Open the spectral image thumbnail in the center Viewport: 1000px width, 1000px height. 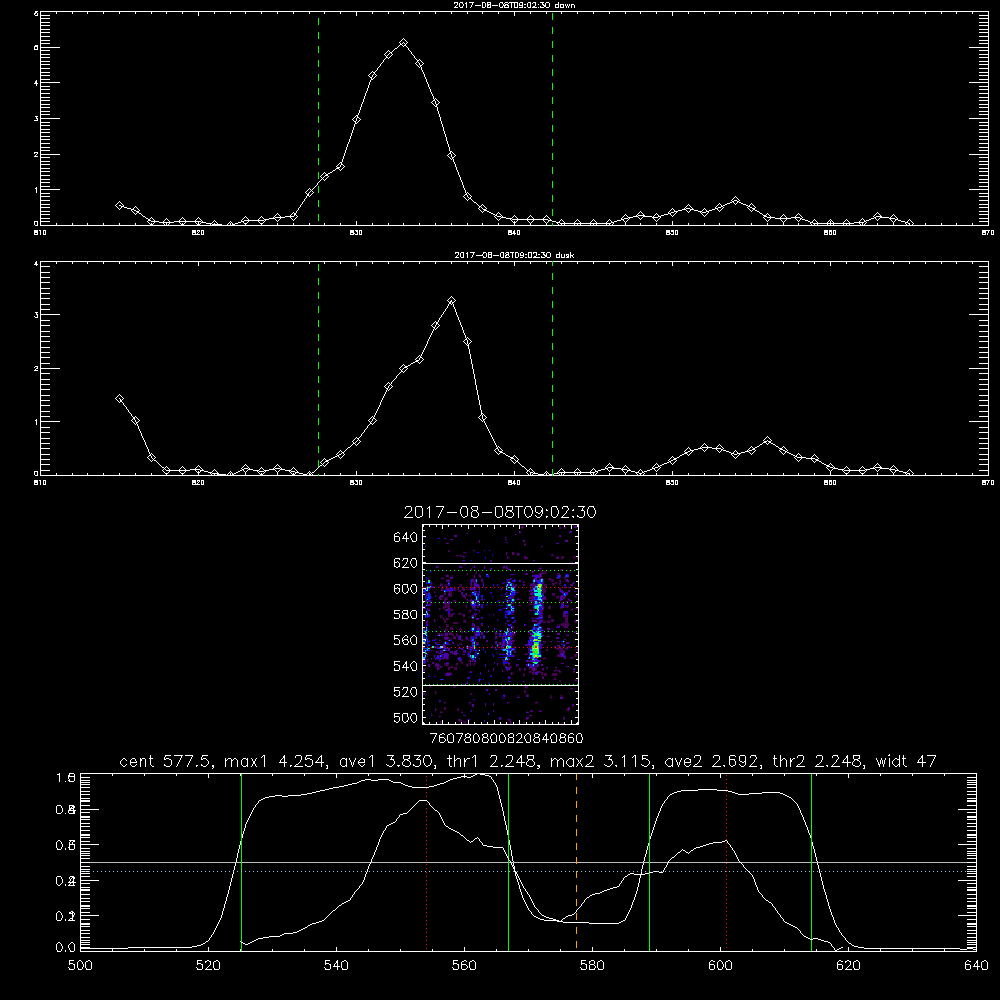(x=500, y=624)
